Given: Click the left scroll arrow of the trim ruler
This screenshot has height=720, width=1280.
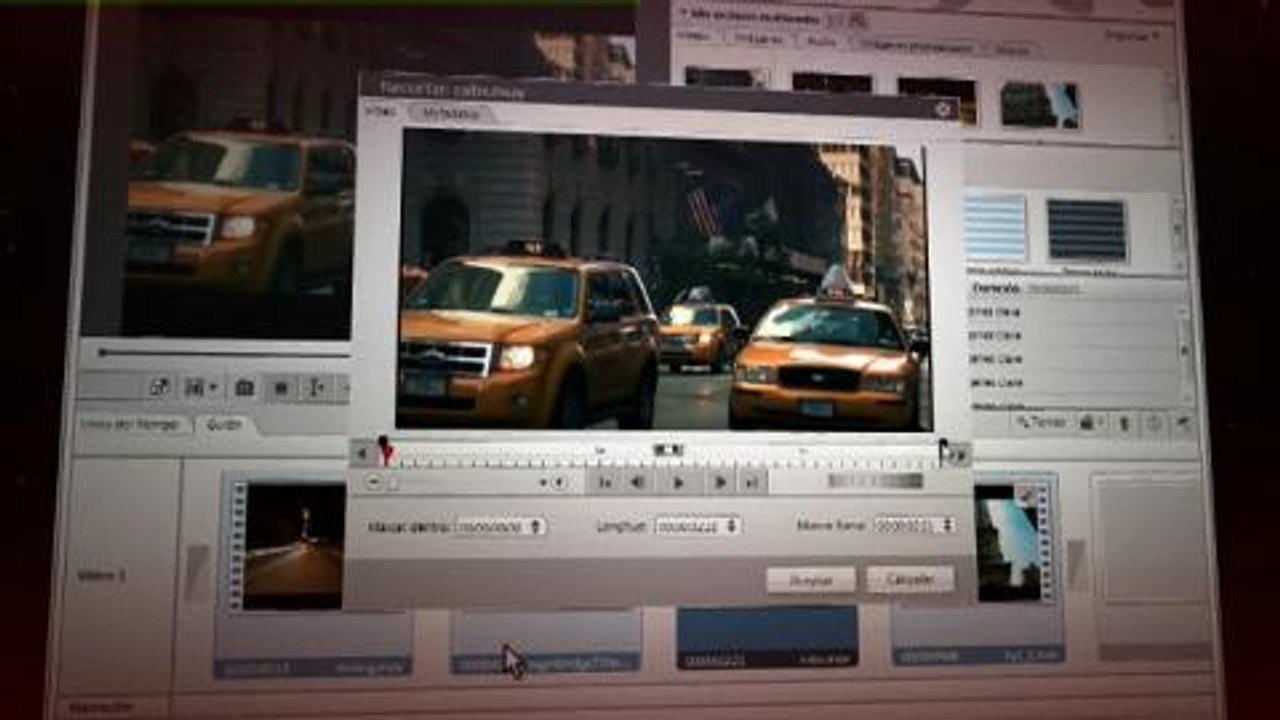Looking at the screenshot, I should point(361,454).
